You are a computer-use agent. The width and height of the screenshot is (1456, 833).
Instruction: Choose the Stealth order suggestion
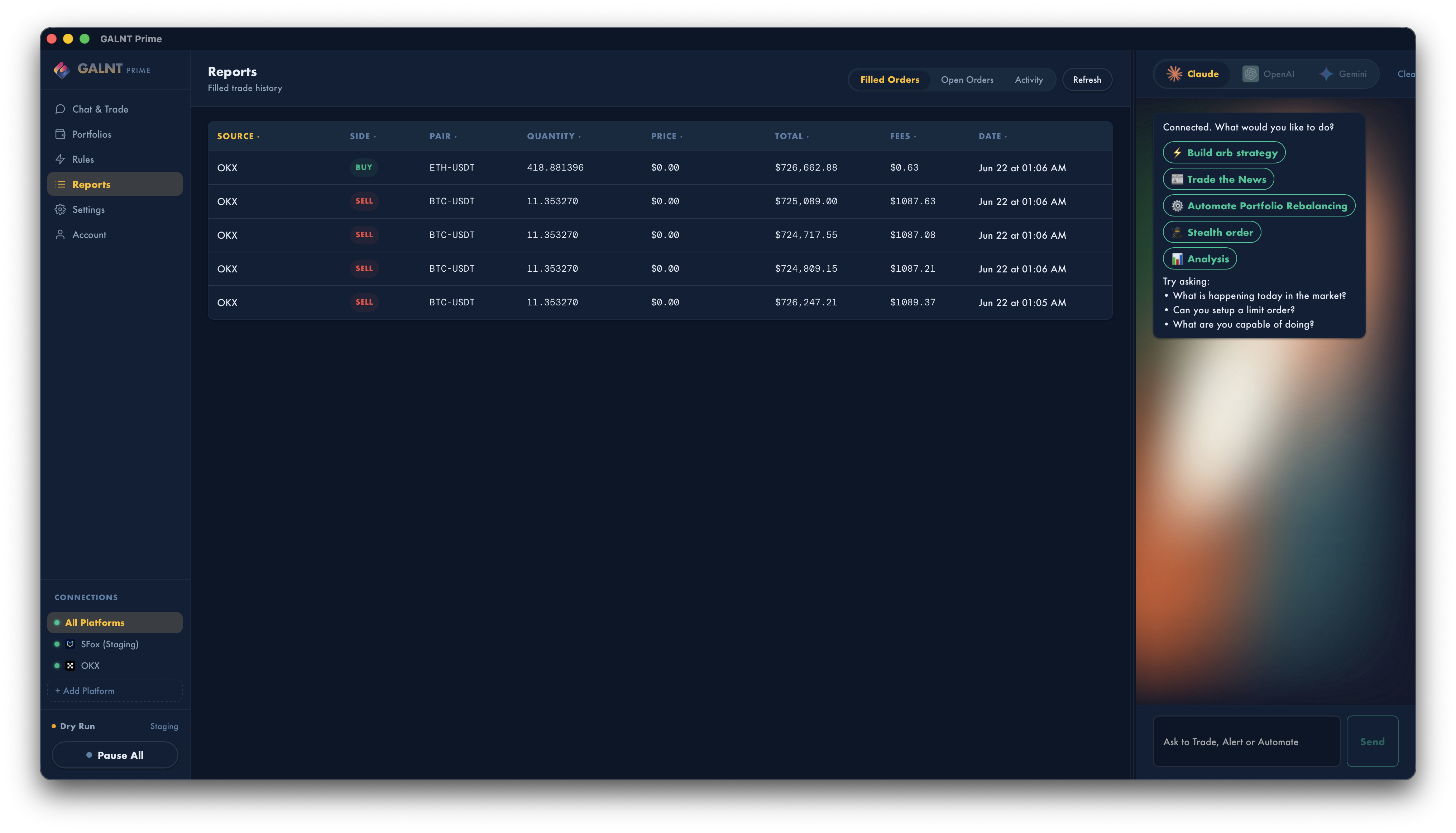pyautogui.click(x=1212, y=232)
